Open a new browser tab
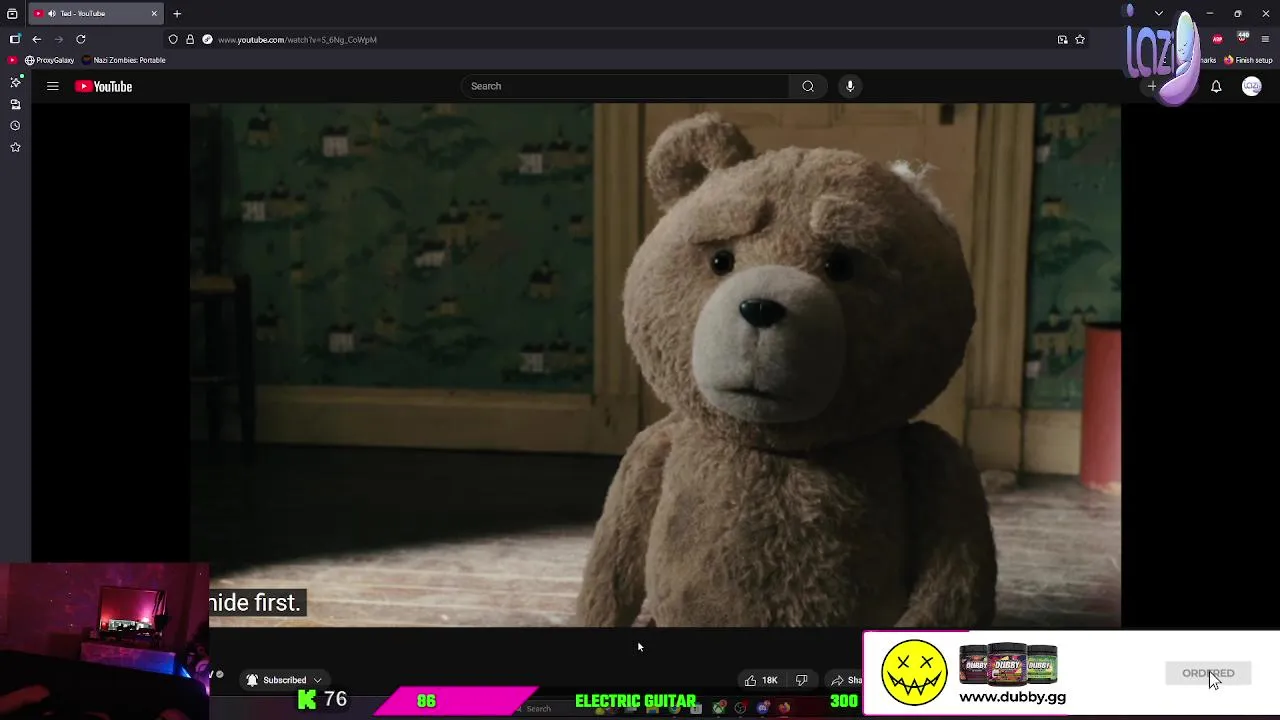 (177, 14)
